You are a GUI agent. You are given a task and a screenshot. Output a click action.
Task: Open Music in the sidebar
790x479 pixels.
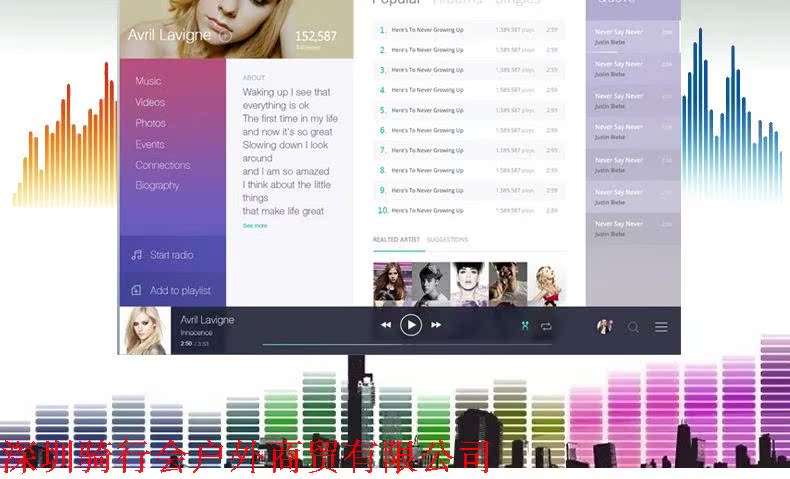click(x=148, y=81)
